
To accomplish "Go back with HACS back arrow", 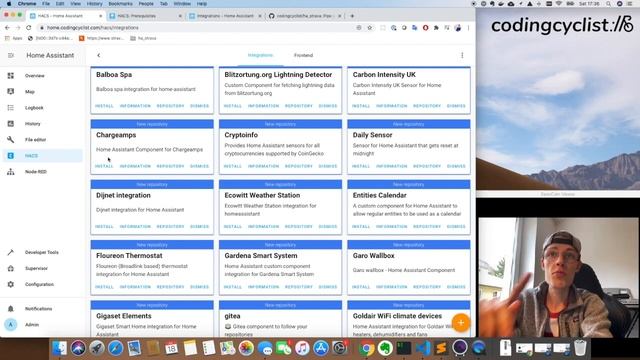I will tap(98, 55).
